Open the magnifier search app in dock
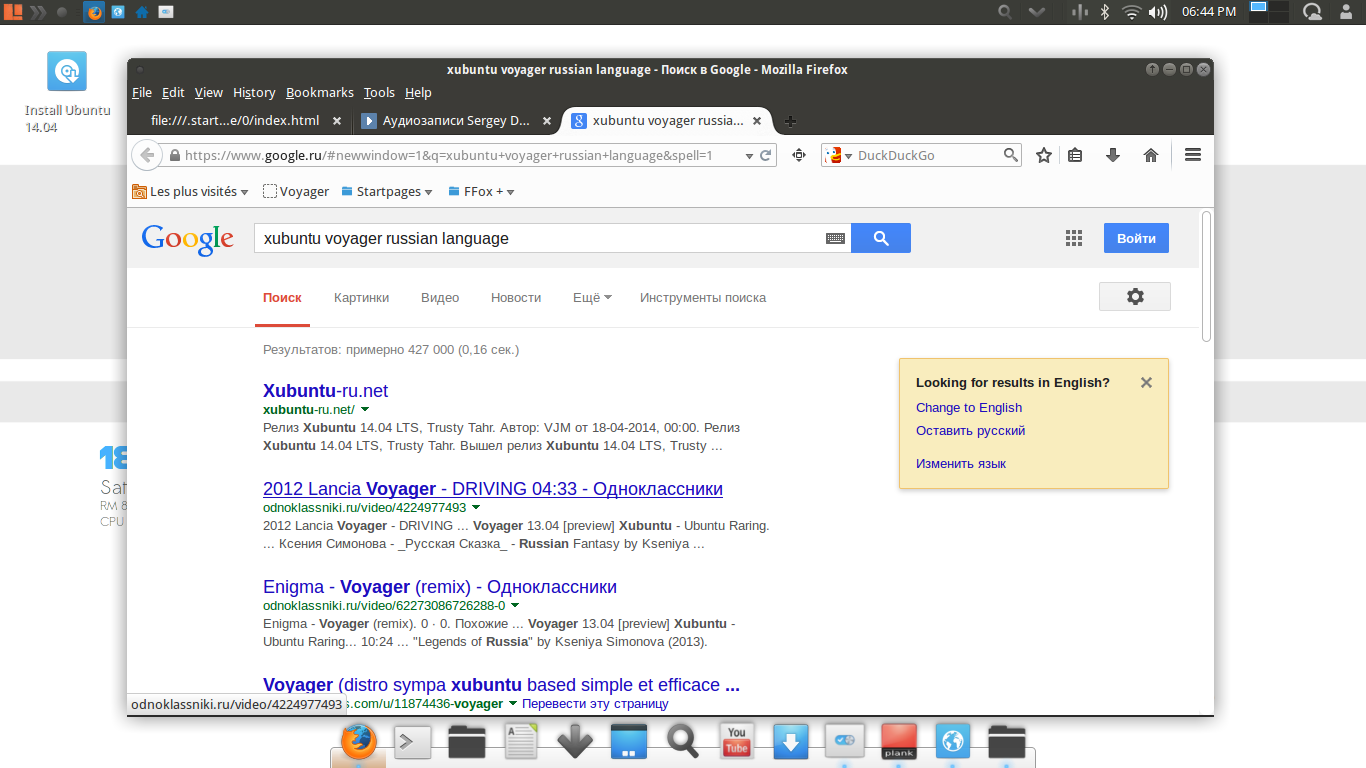This screenshot has height=768, width=1366. [x=682, y=742]
